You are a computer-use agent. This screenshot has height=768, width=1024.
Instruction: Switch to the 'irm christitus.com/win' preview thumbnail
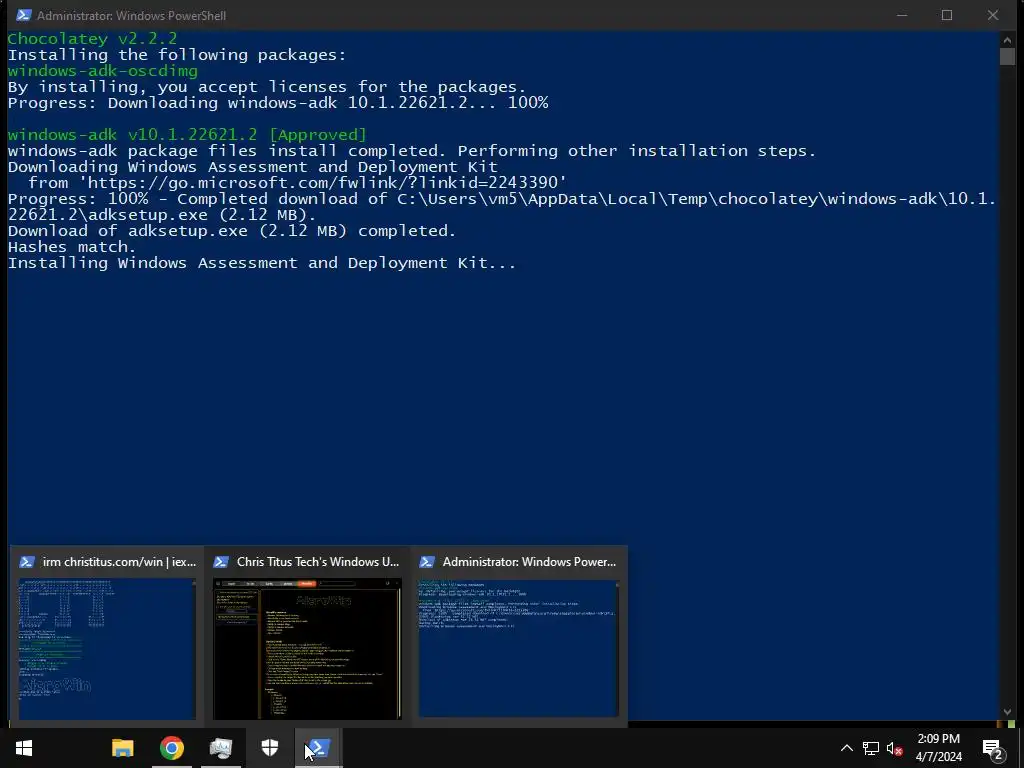click(x=107, y=648)
